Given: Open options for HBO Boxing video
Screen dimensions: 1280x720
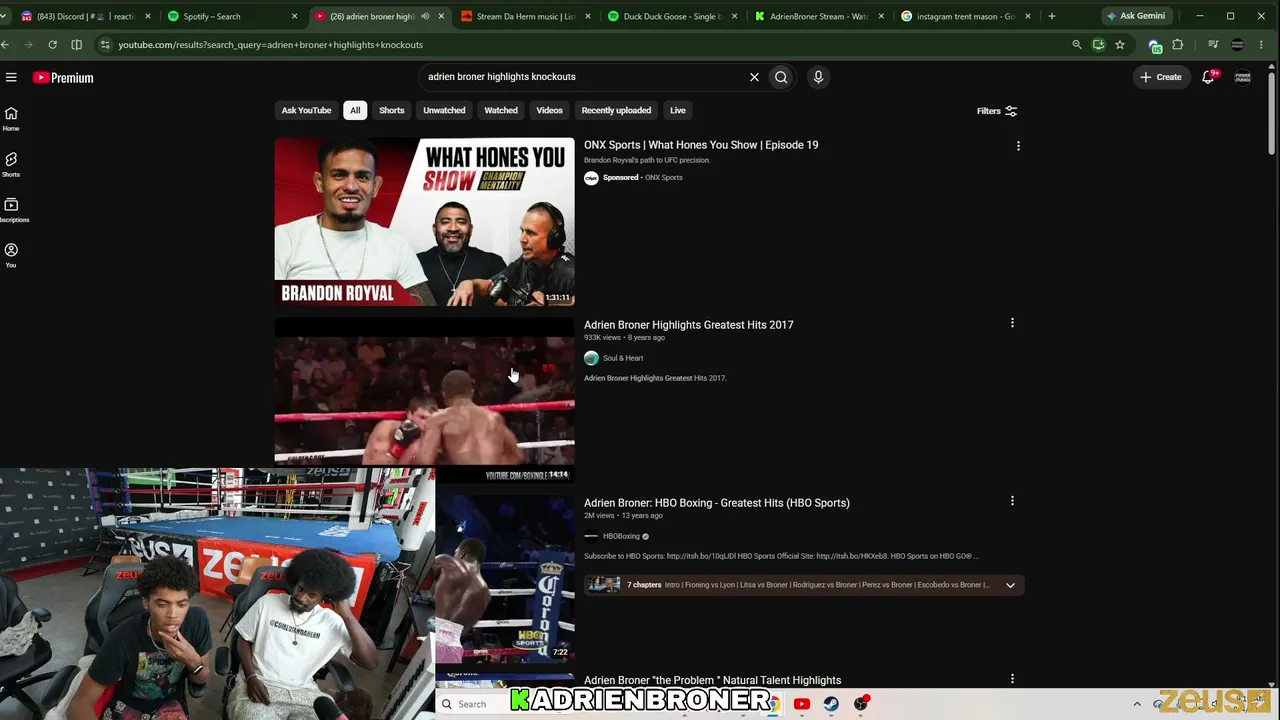Looking at the screenshot, I should [1012, 501].
